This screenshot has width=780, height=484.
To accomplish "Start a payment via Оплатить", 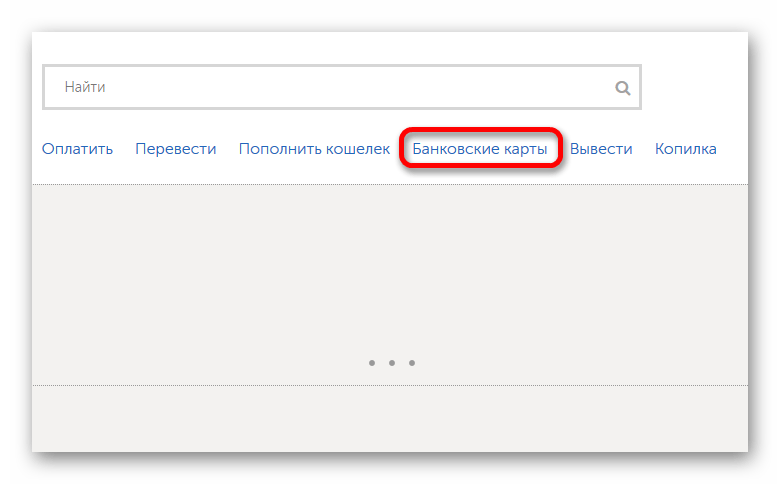I will [x=77, y=149].
